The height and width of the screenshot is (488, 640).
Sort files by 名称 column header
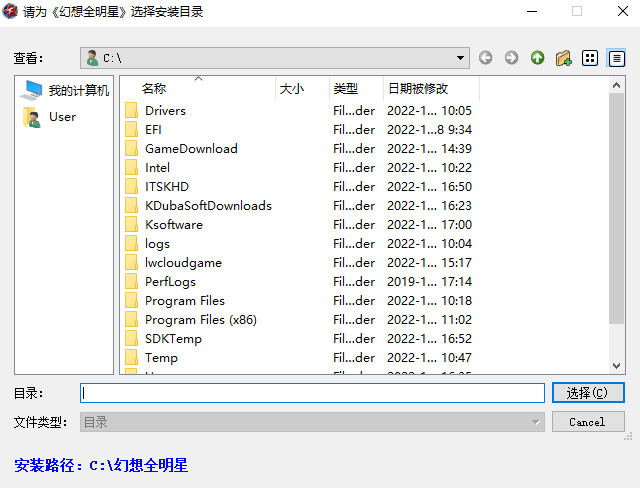click(154, 89)
